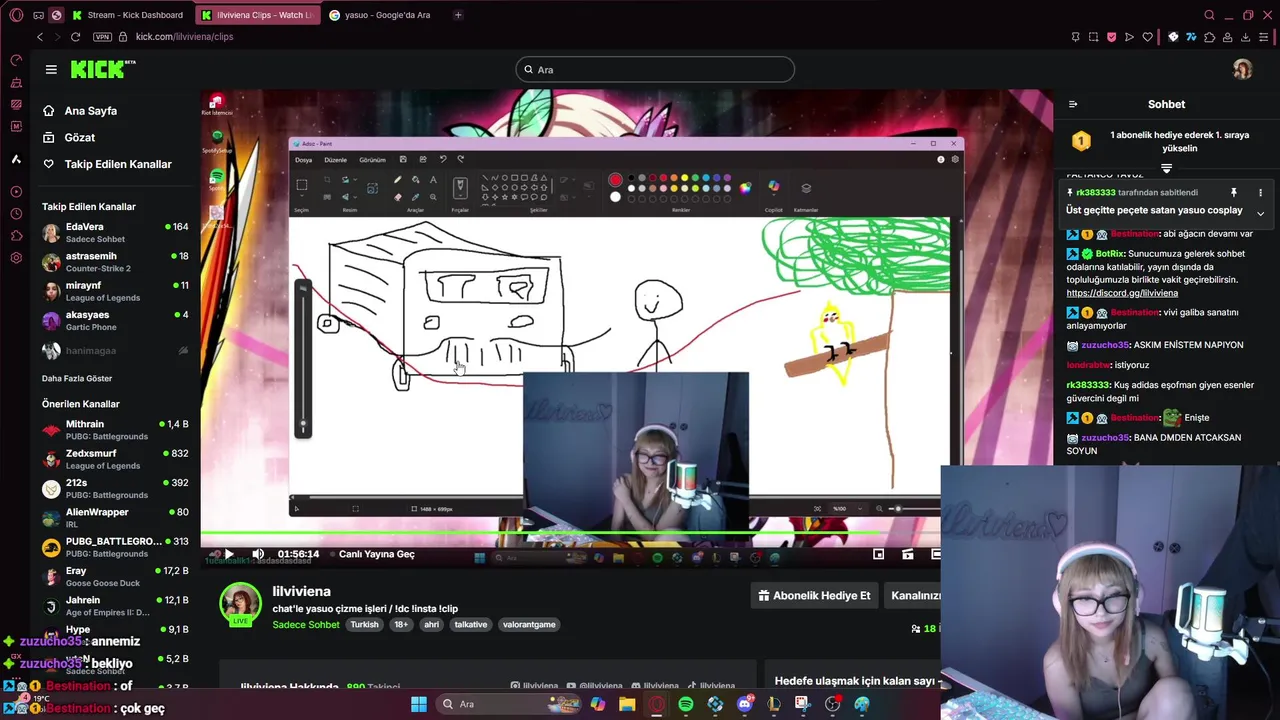
Task: Switch to Stream - Kick Dashboard tab
Action: pyautogui.click(x=126, y=15)
